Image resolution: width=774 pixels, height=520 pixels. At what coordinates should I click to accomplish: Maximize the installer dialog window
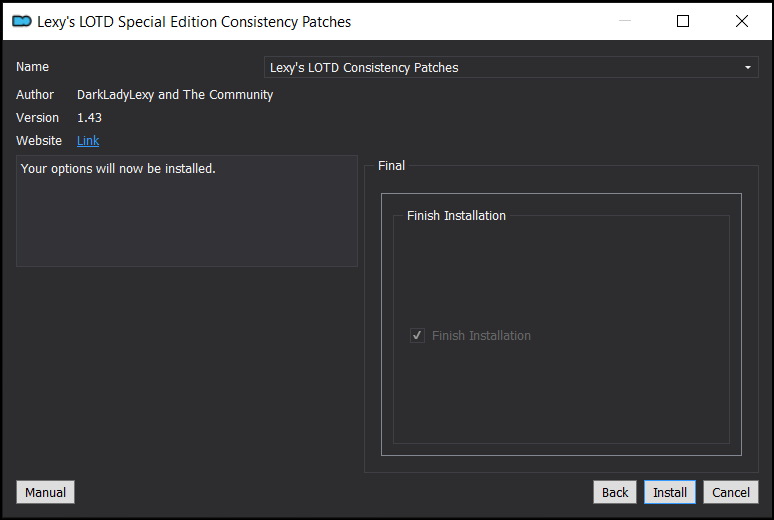683,21
